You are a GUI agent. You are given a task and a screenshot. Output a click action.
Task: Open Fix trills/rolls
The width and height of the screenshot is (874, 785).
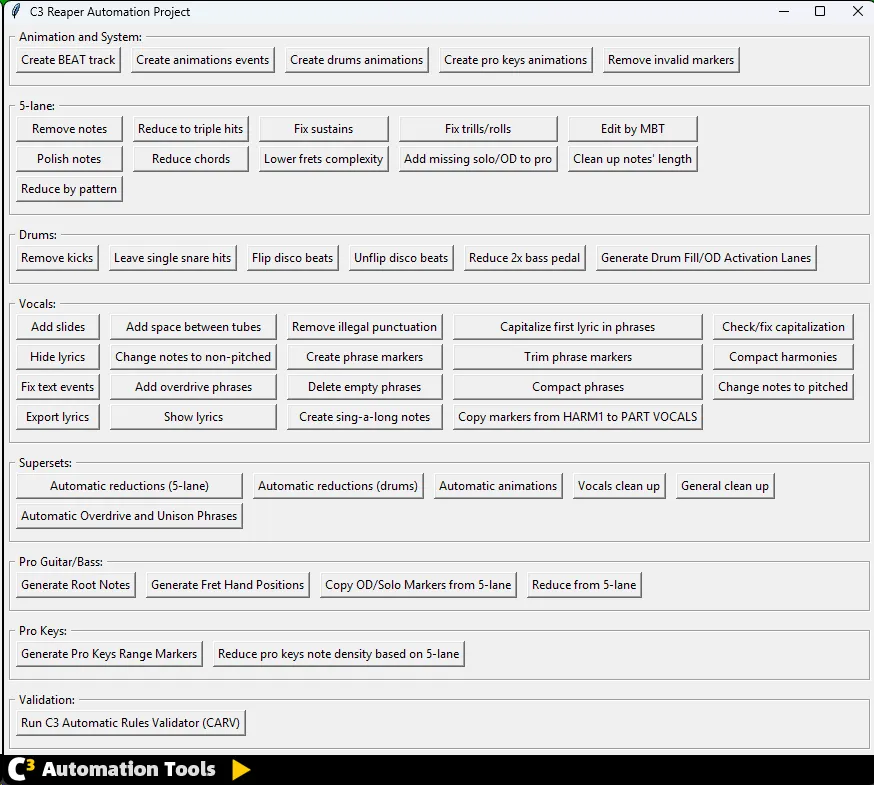pos(478,129)
